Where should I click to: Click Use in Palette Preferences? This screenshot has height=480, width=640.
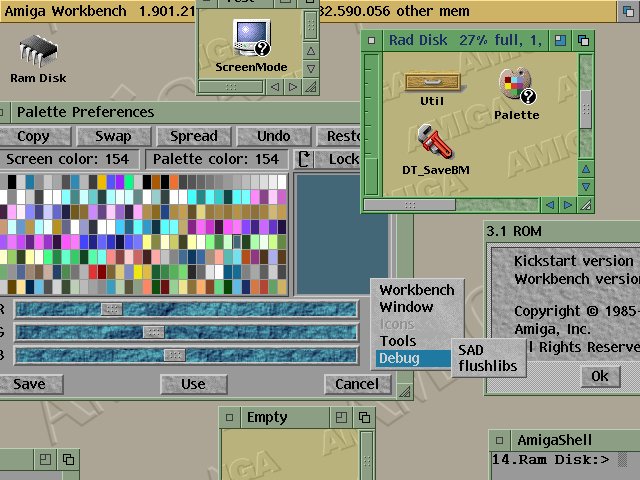click(x=193, y=384)
